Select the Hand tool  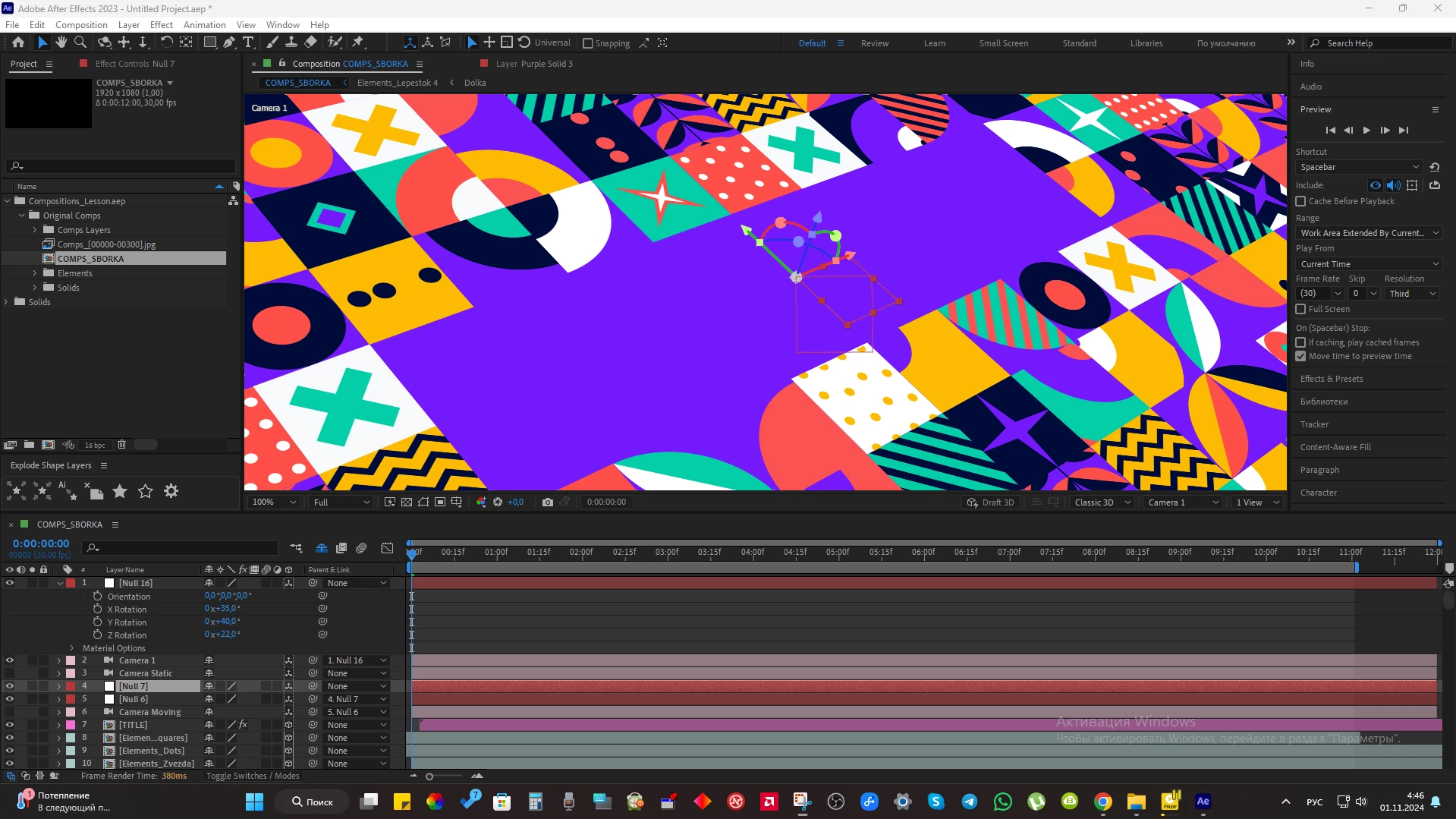click(61, 43)
